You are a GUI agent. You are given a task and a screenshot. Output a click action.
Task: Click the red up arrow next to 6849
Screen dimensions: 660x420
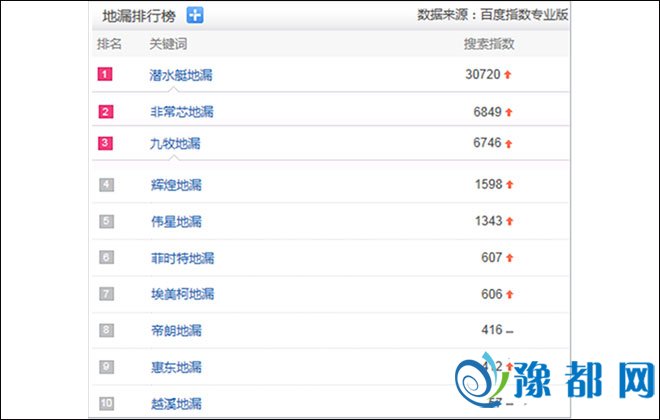coord(508,112)
